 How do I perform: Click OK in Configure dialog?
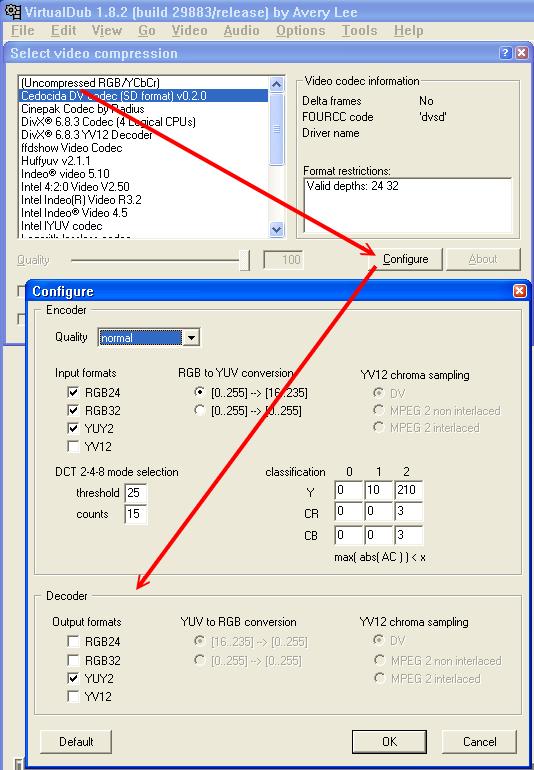coord(389,742)
